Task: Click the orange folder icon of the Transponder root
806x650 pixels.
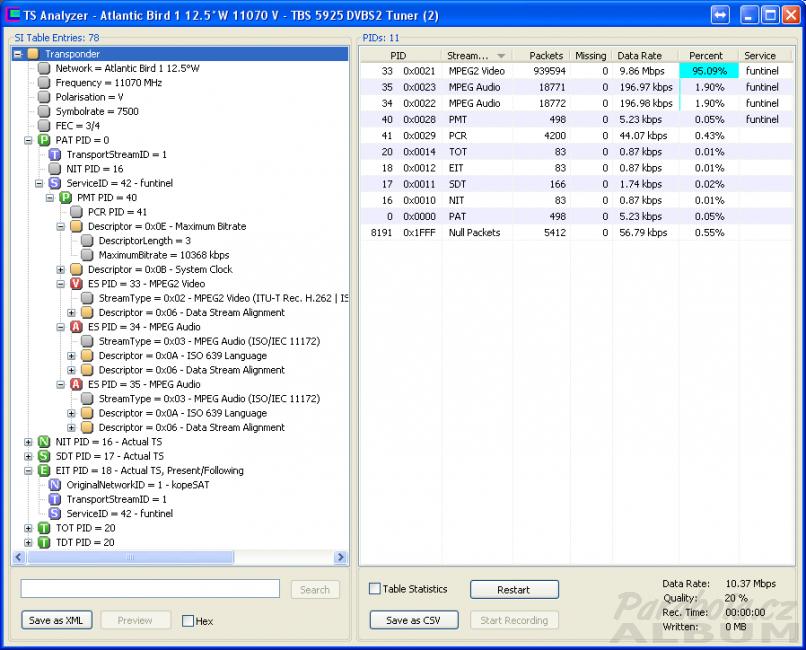Action: click(33, 54)
